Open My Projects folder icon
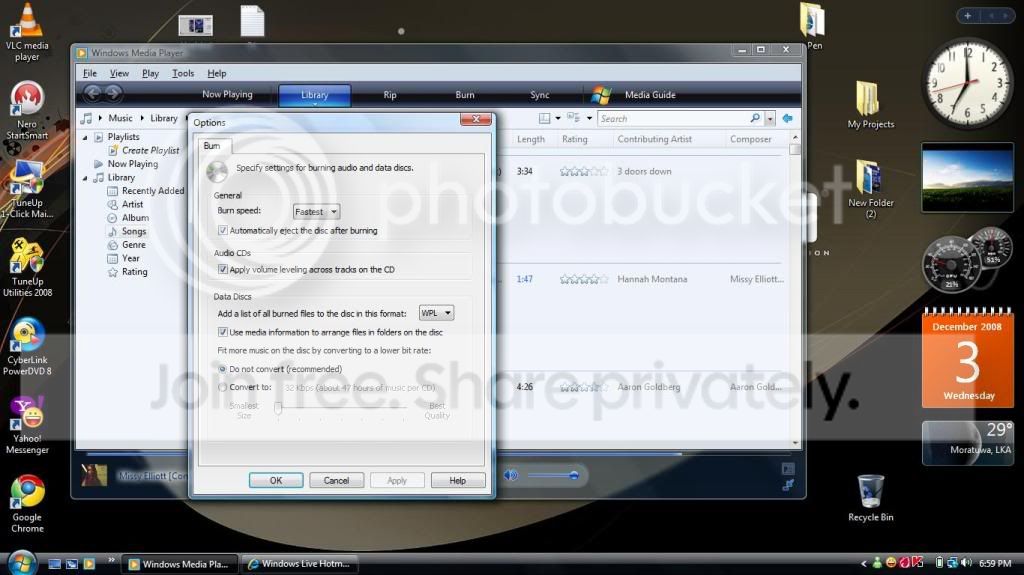Viewport: 1024px width, 575px height. click(871, 105)
